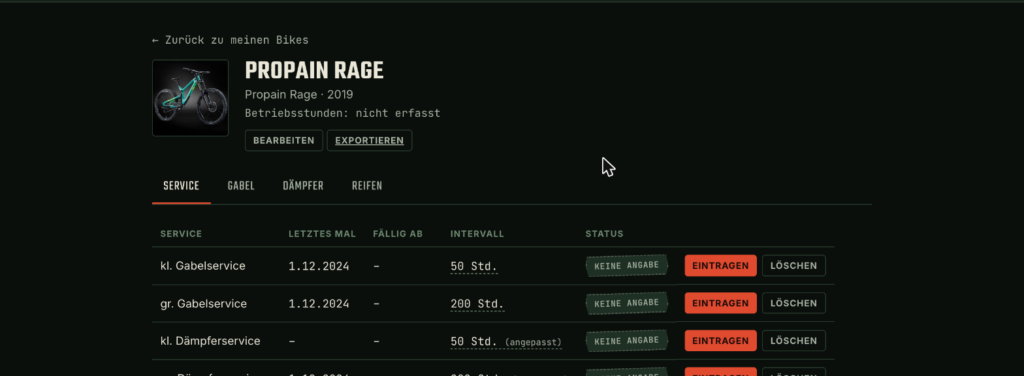Go back via 'Zurück zu meinen Bikes' link
The width and height of the screenshot is (1024, 376).
(230, 40)
